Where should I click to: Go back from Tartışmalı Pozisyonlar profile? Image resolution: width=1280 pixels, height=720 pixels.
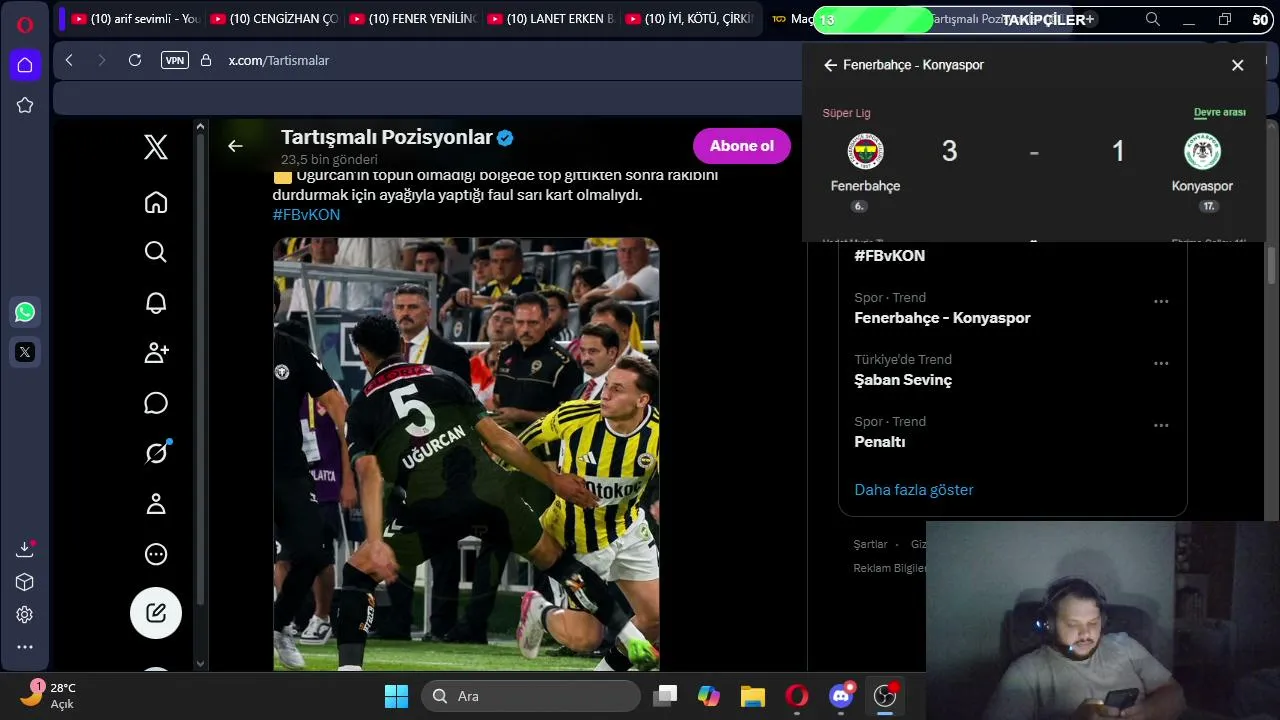235,146
